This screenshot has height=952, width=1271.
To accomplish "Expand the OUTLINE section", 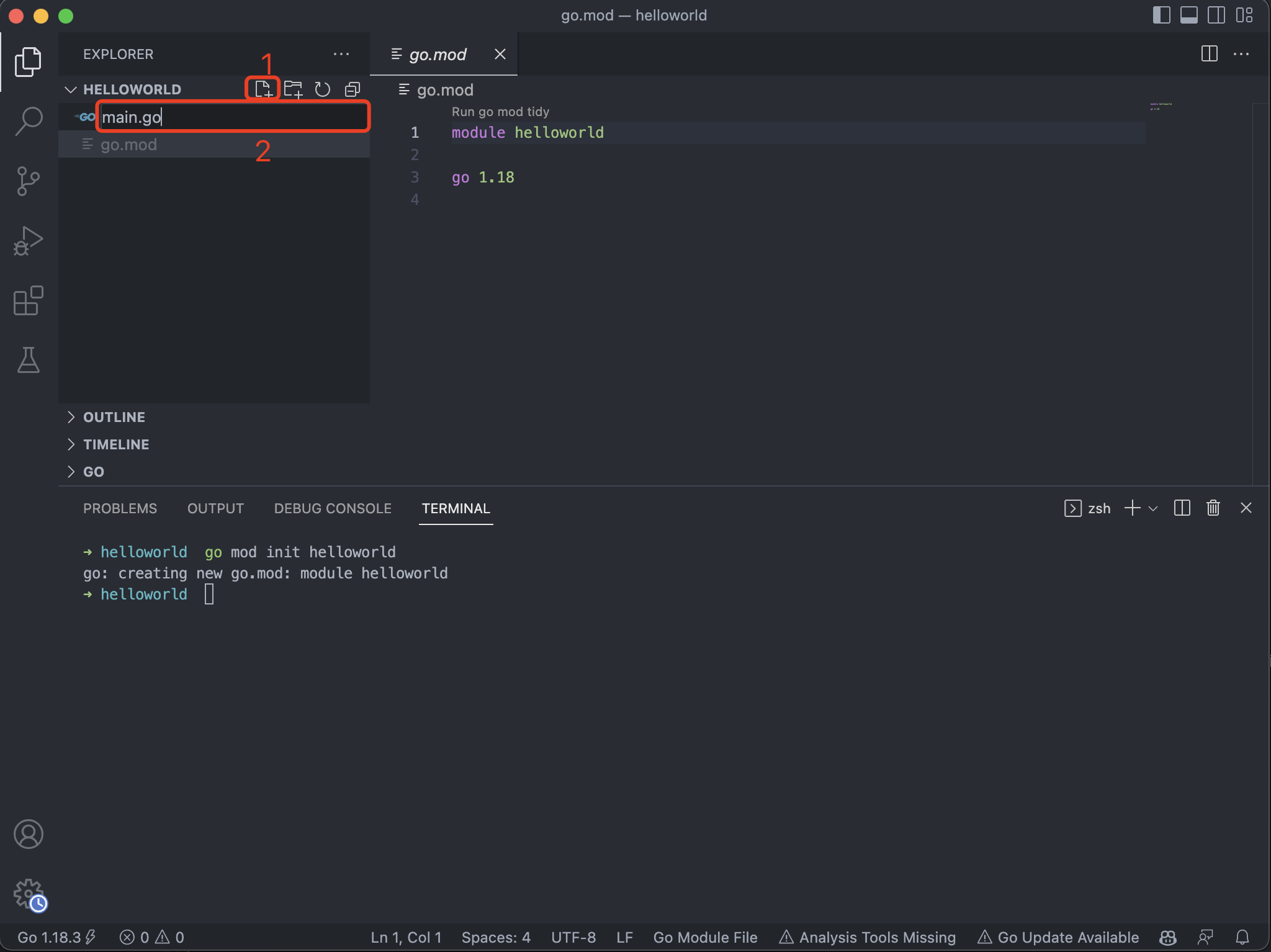I will coord(114,417).
